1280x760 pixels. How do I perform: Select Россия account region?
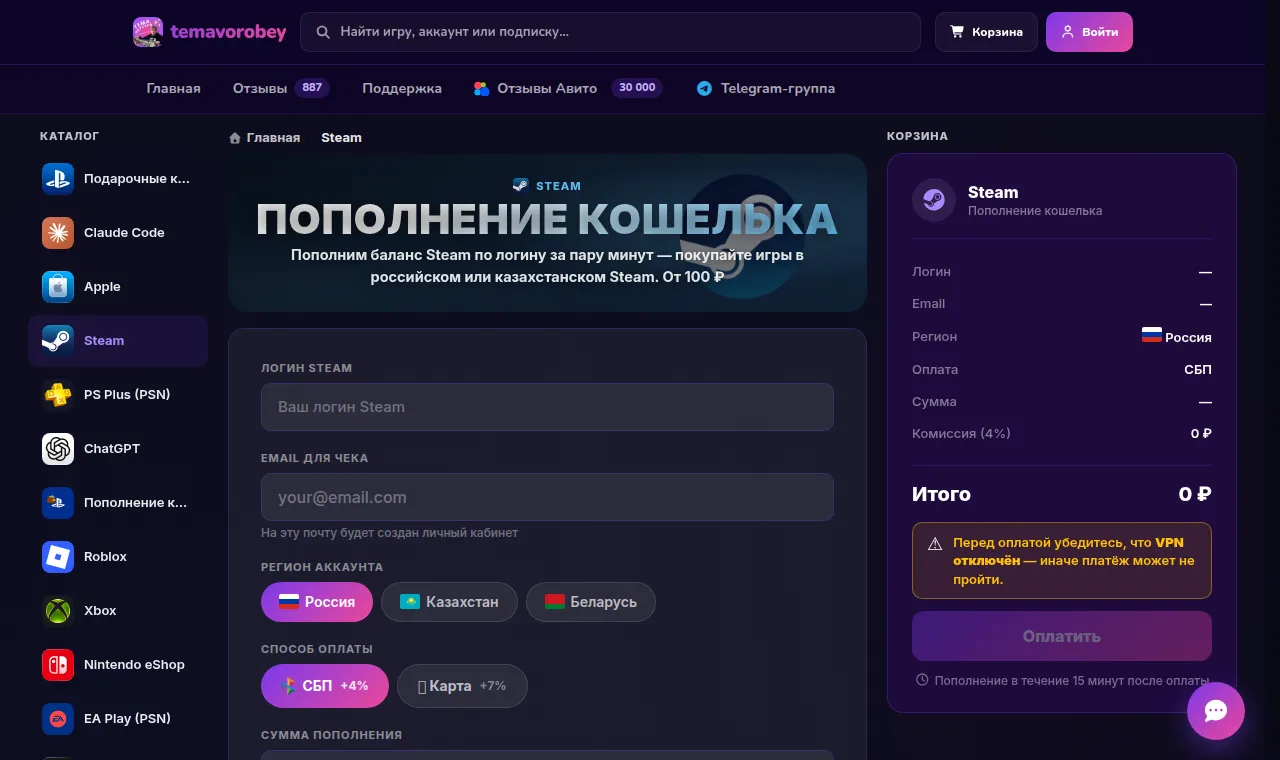[317, 602]
